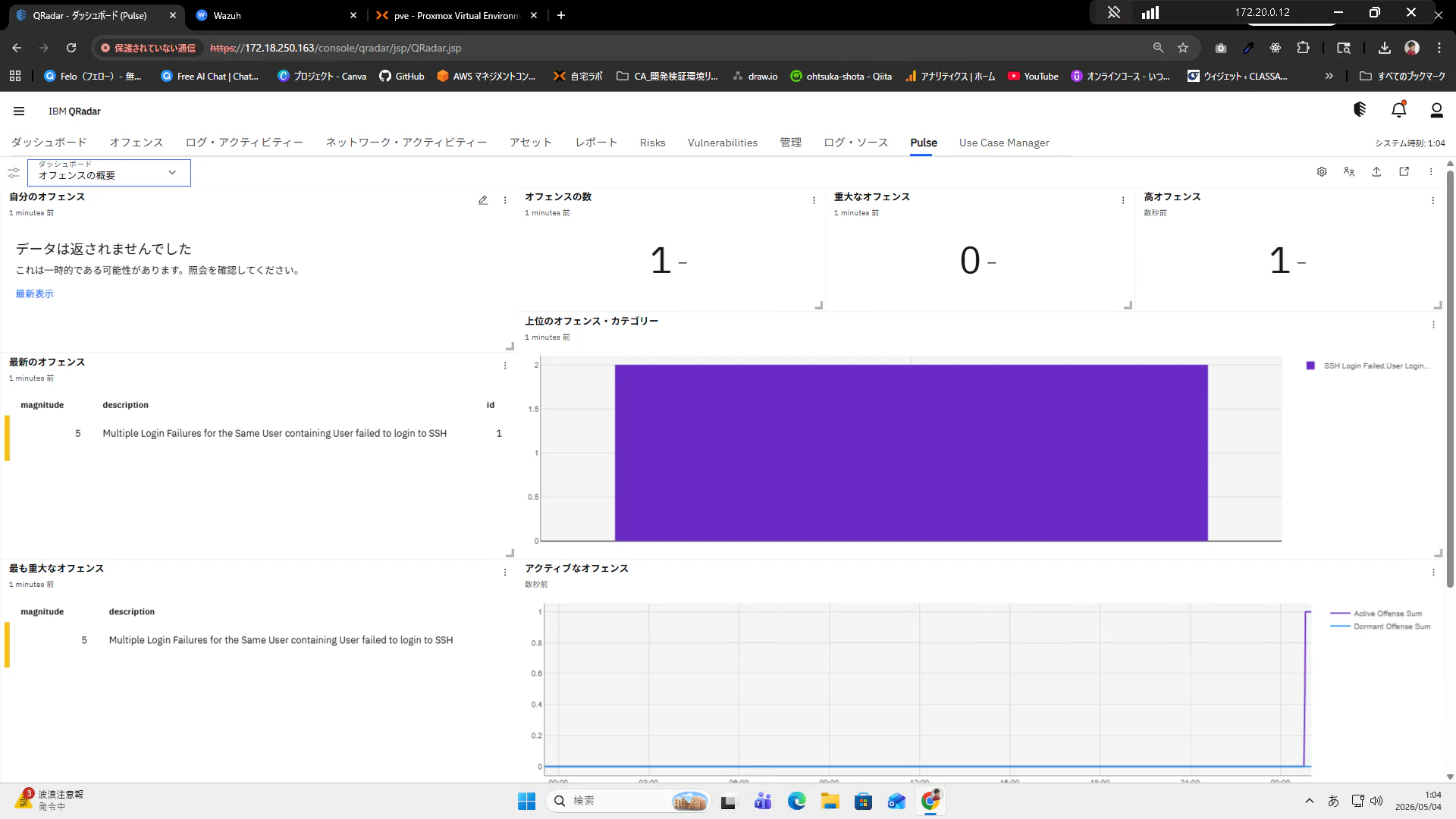Reload the browser page
Screen dimensions: 1456x819
(x=71, y=48)
